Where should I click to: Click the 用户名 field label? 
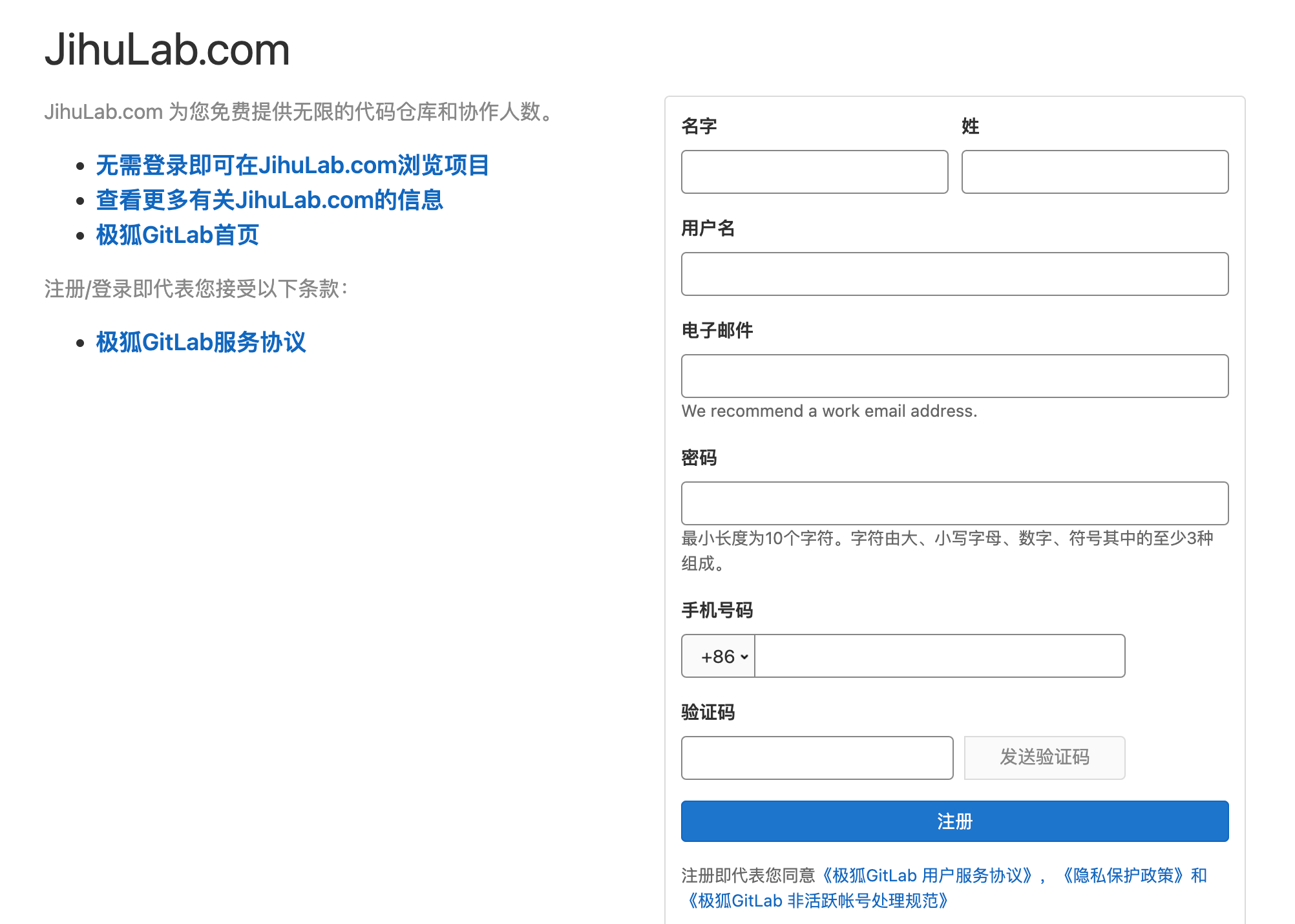click(x=708, y=228)
